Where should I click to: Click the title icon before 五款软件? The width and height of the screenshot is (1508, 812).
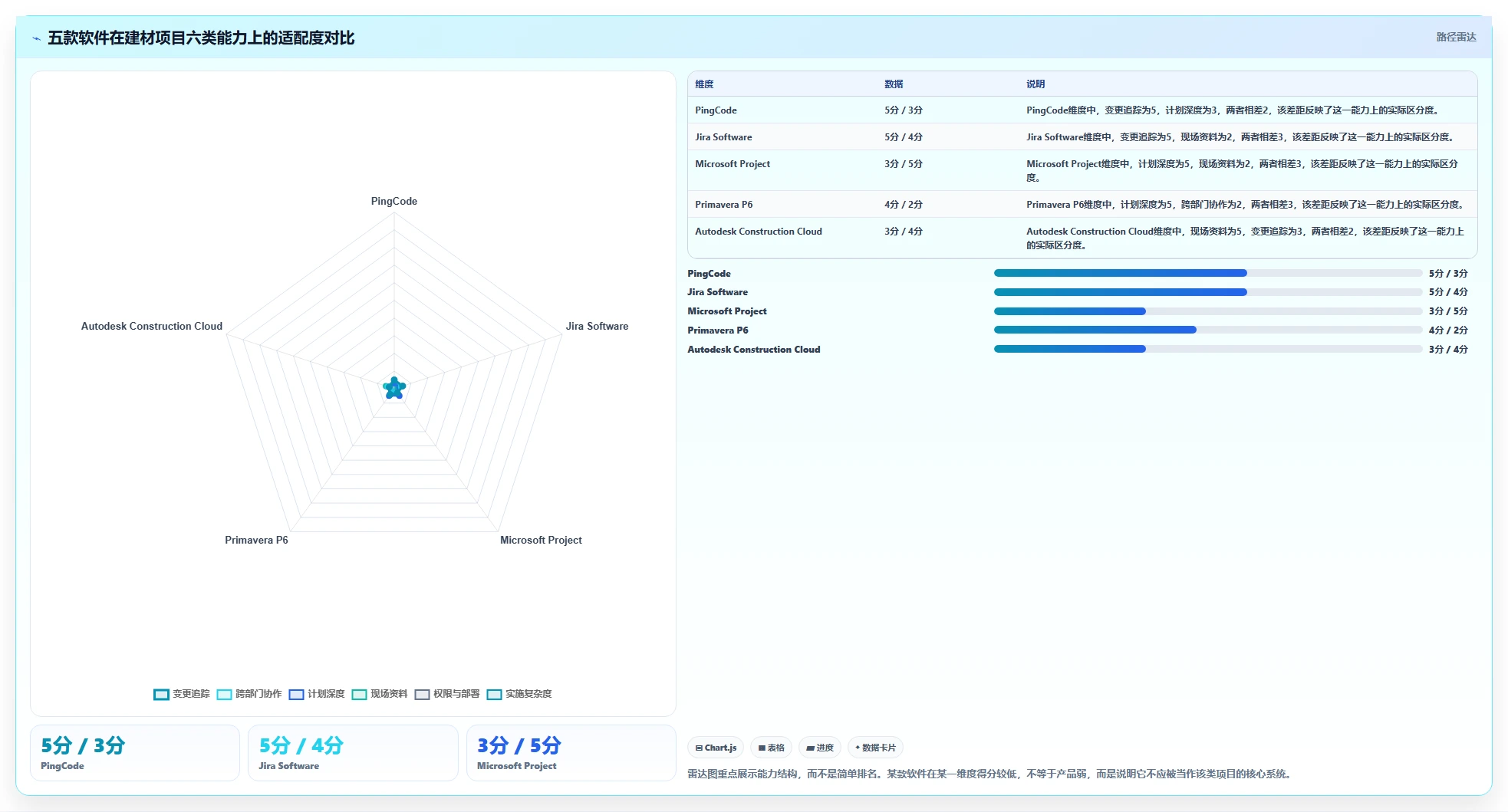pos(36,38)
